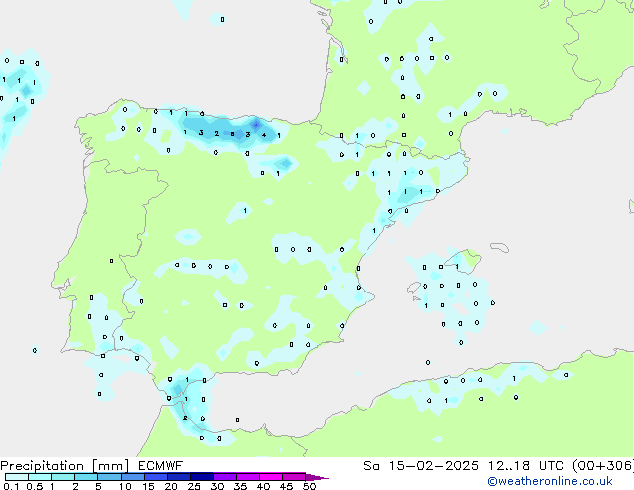Click legend scale label '30'
The width and height of the screenshot is (634, 490).
[x=217, y=486]
